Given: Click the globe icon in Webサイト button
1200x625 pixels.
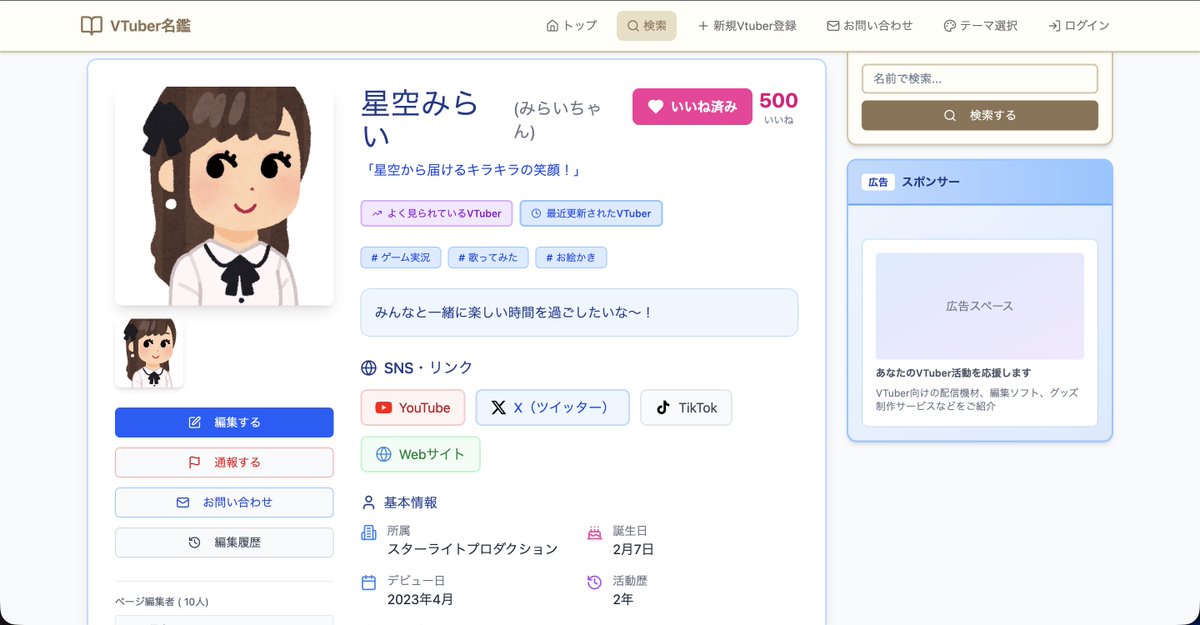Looking at the screenshot, I should [383, 454].
